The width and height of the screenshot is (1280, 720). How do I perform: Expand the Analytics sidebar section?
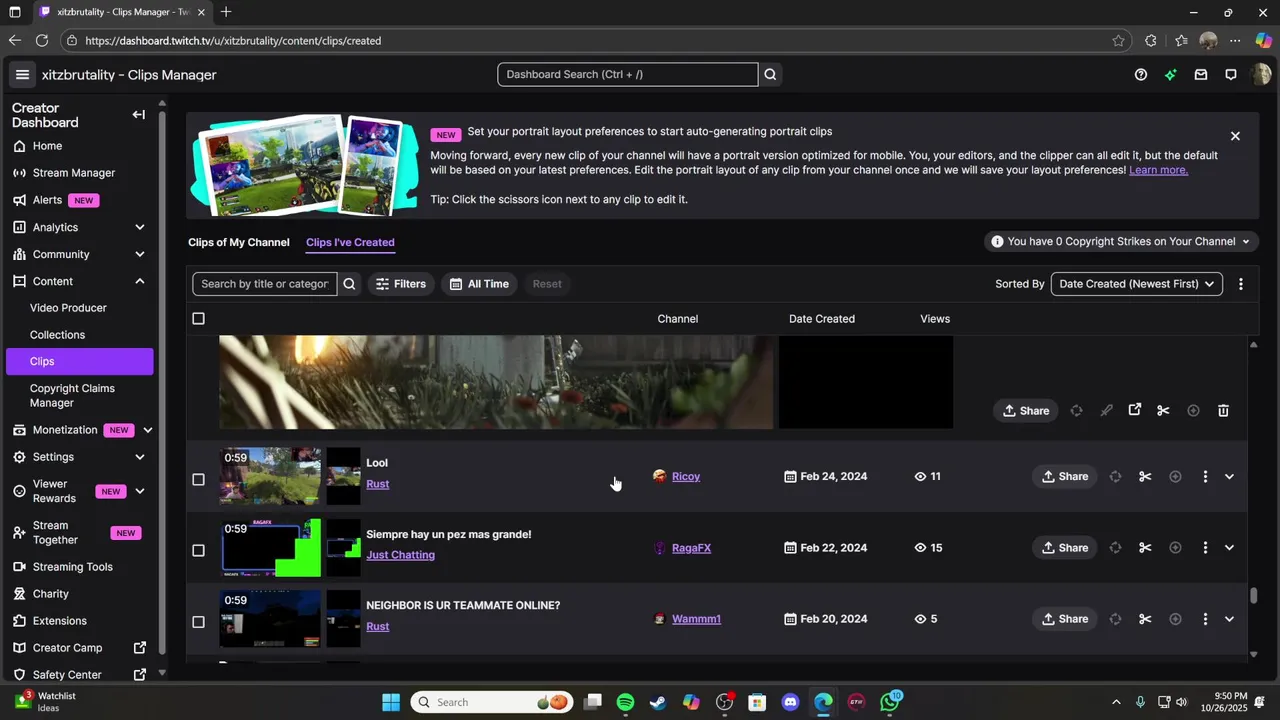point(140,227)
